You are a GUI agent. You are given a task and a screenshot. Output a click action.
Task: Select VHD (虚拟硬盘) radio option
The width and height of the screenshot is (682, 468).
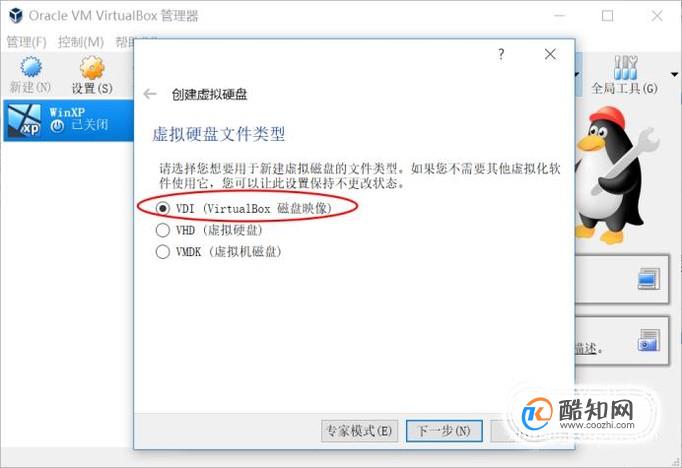point(163,230)
